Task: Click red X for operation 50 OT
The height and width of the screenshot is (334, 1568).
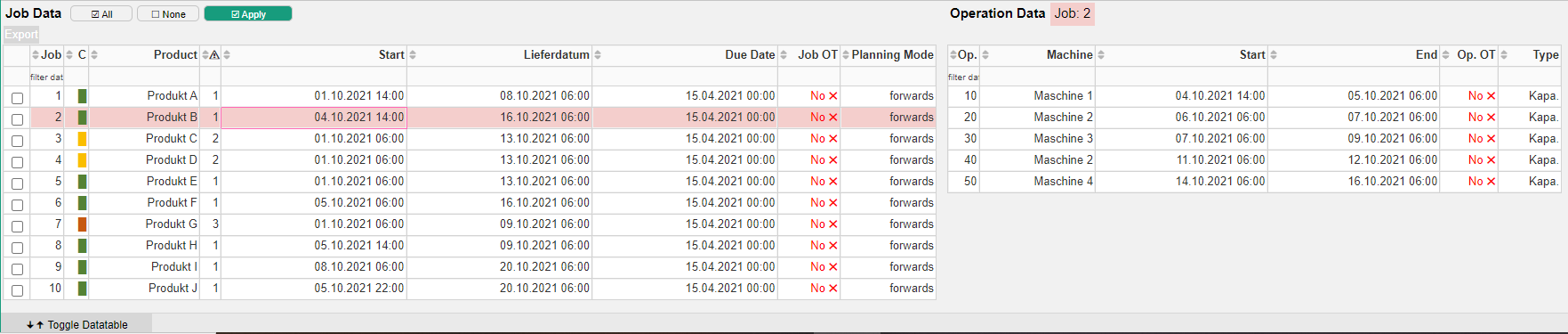Action: pyautogui.click(x=1492, y=182)
